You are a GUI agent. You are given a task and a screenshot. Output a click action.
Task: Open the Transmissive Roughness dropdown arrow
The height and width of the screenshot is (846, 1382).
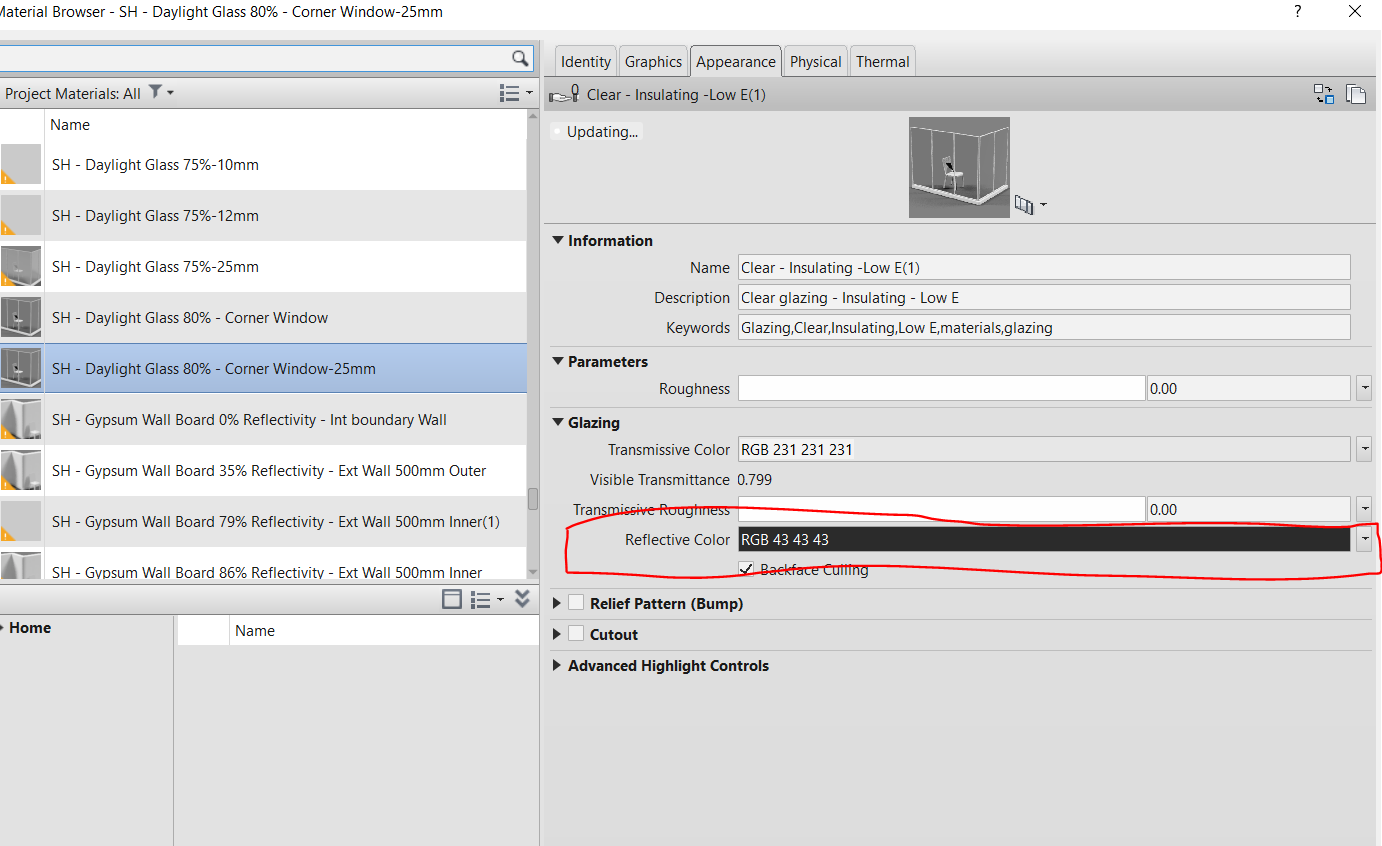point(1364,509)
